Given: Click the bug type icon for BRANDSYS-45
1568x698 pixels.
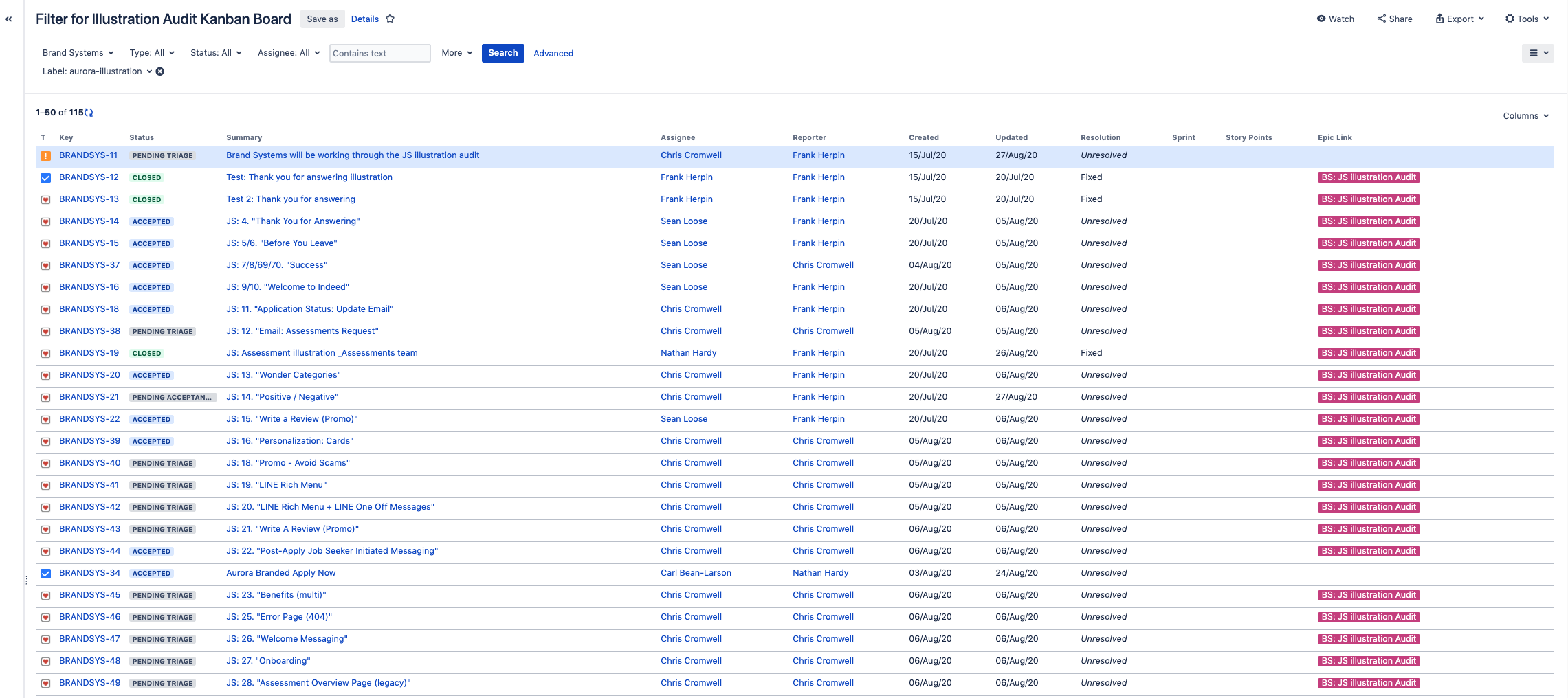Looking at the screenshot, I should pyautogui.click(x=45, y=595).
